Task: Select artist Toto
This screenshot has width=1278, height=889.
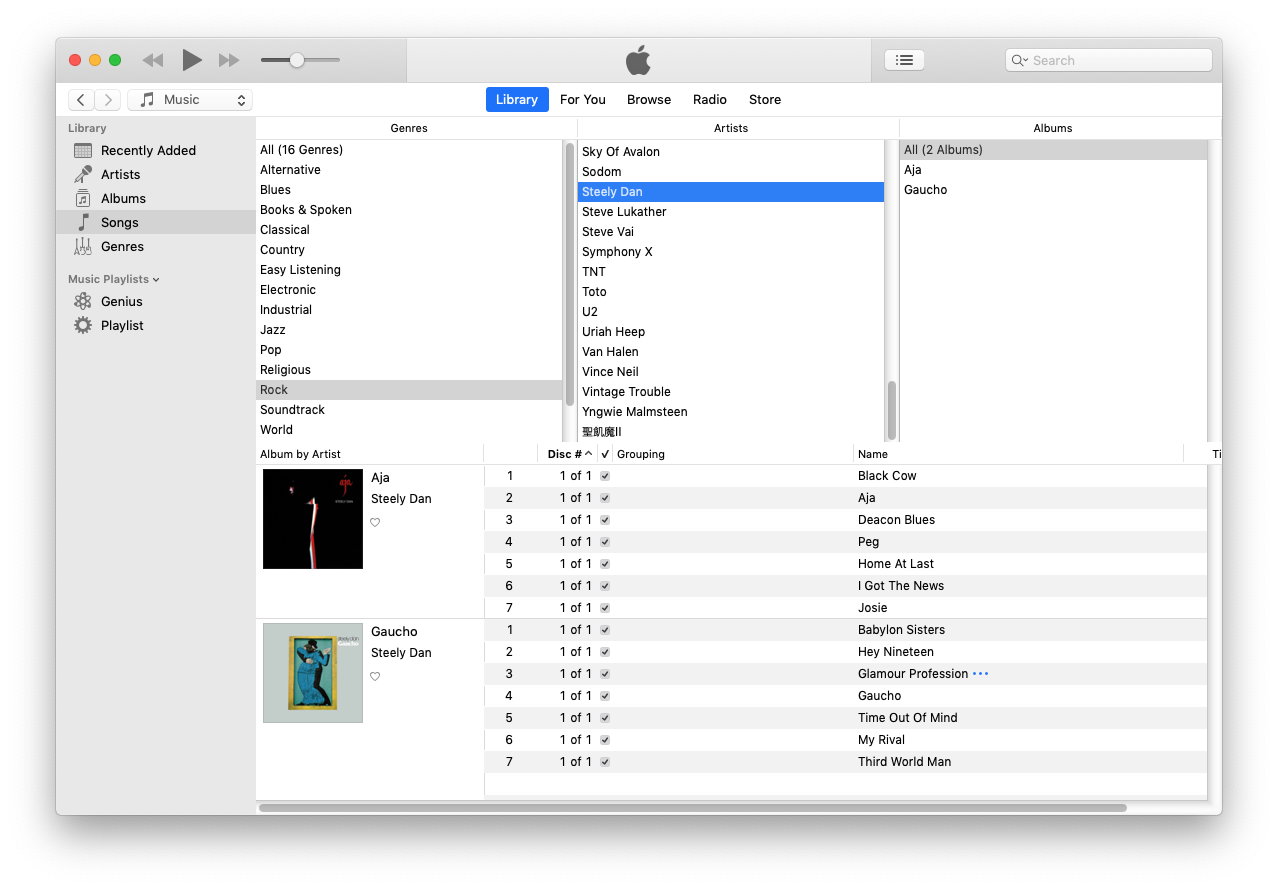Action: [731, 292]
